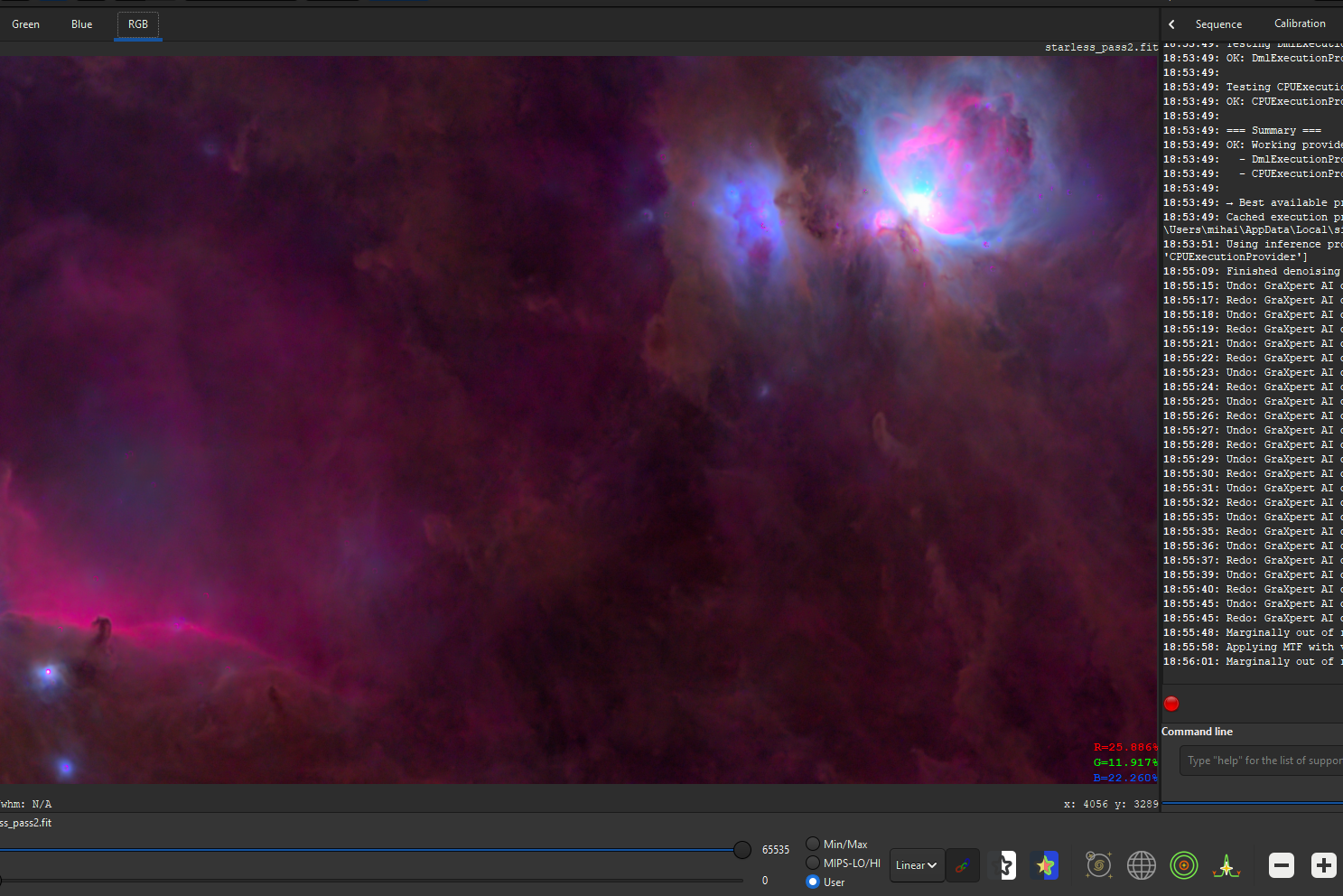Toggle the false color rendering star icon
Image resolution: width=1343 pixels, height=896 pixels.
[1045, 865]
